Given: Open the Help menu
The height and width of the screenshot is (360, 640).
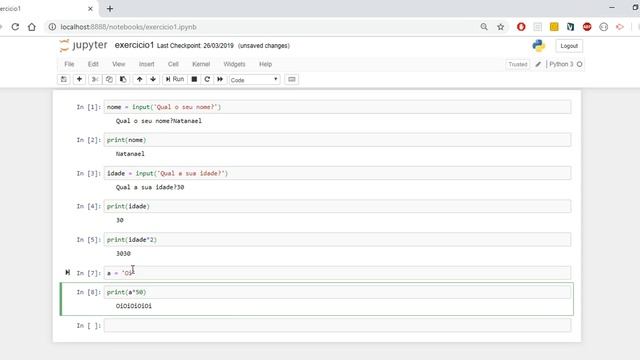Looking at the screenshot, I should [265, 64].
